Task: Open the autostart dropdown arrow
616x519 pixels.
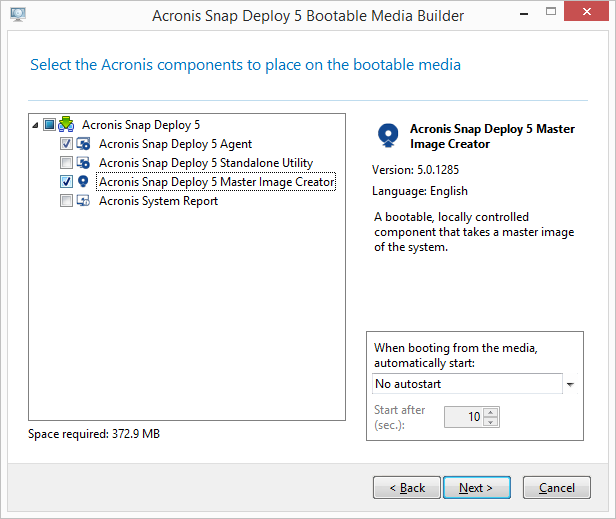Action: tap(570, 384)
